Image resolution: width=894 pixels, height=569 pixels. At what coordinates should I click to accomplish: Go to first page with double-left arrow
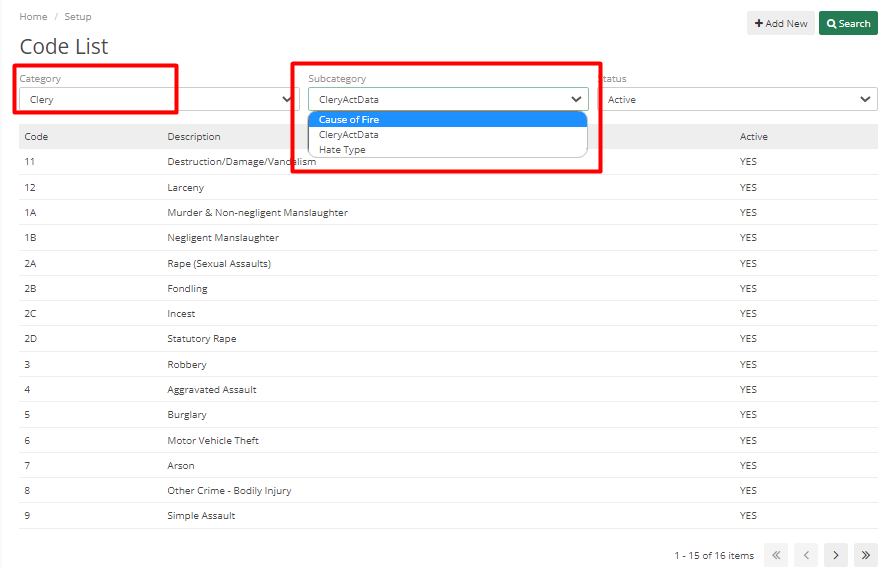776,555
